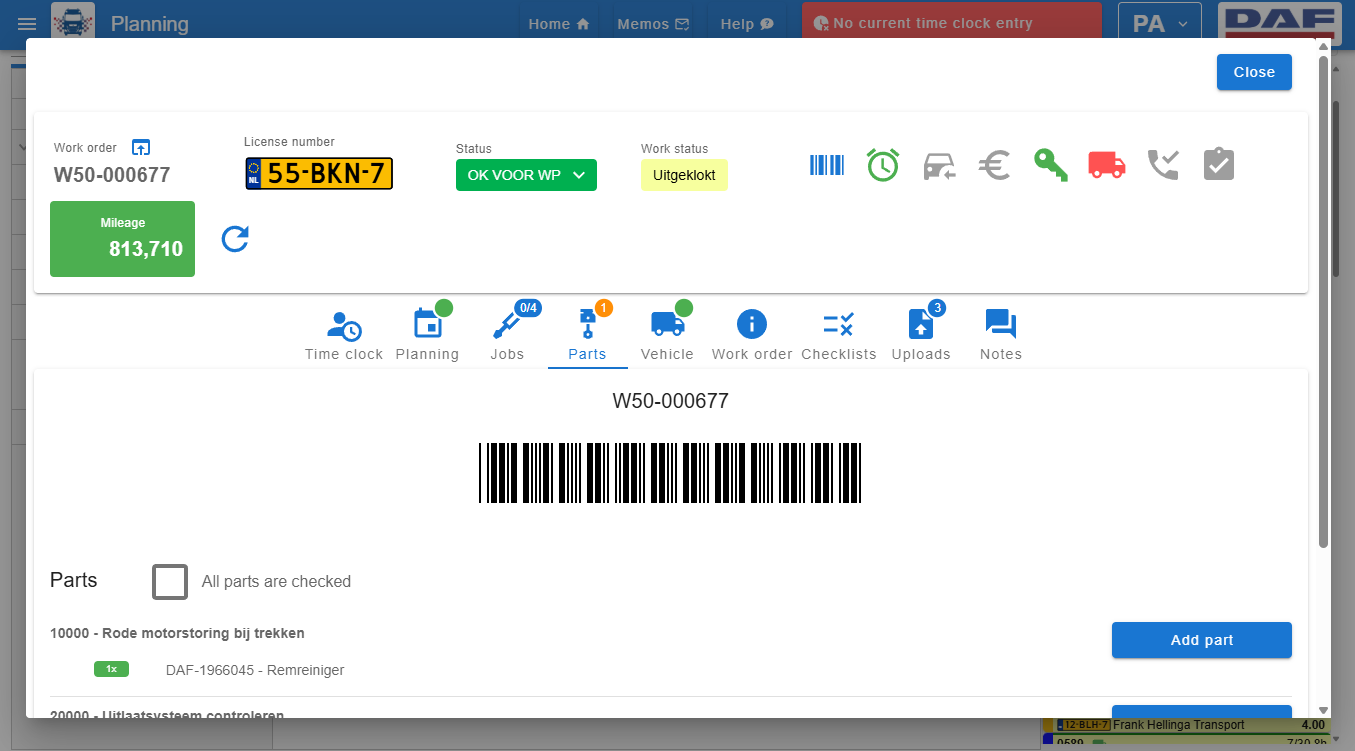Click the barcode status icon
The height and width of the screenshot is (751, 1355).
tap(827, 165)
